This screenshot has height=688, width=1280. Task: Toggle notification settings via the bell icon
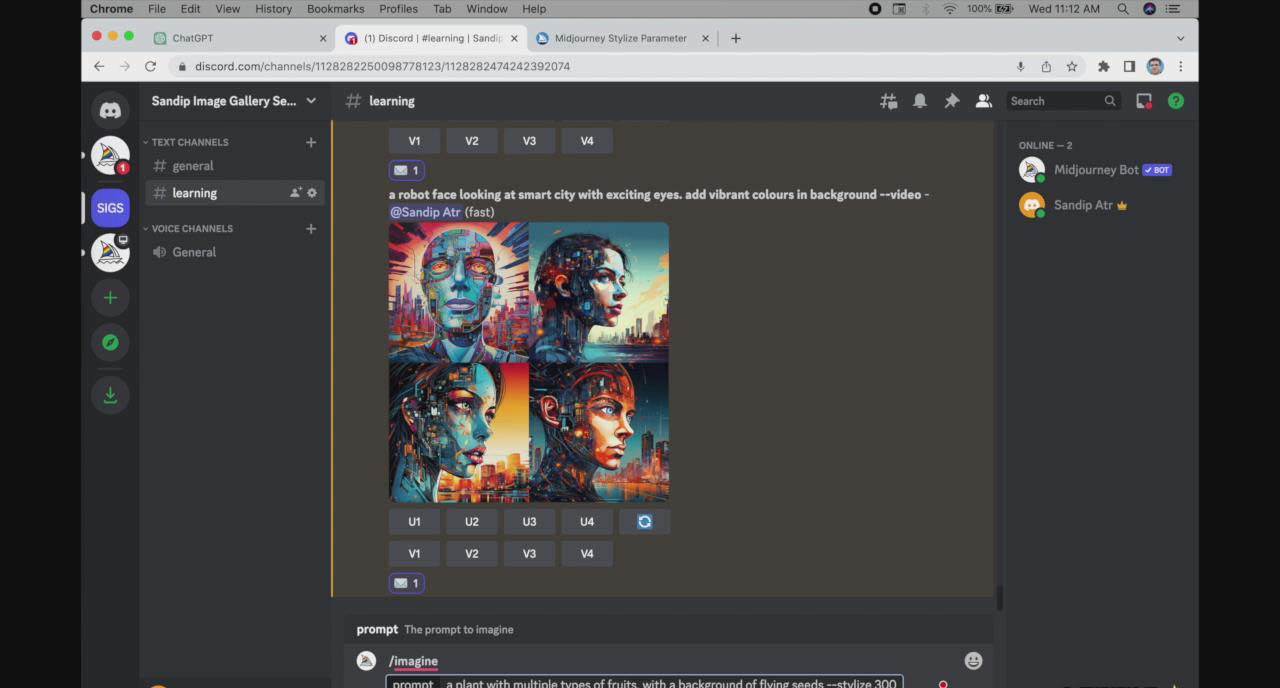click(919, 100)
